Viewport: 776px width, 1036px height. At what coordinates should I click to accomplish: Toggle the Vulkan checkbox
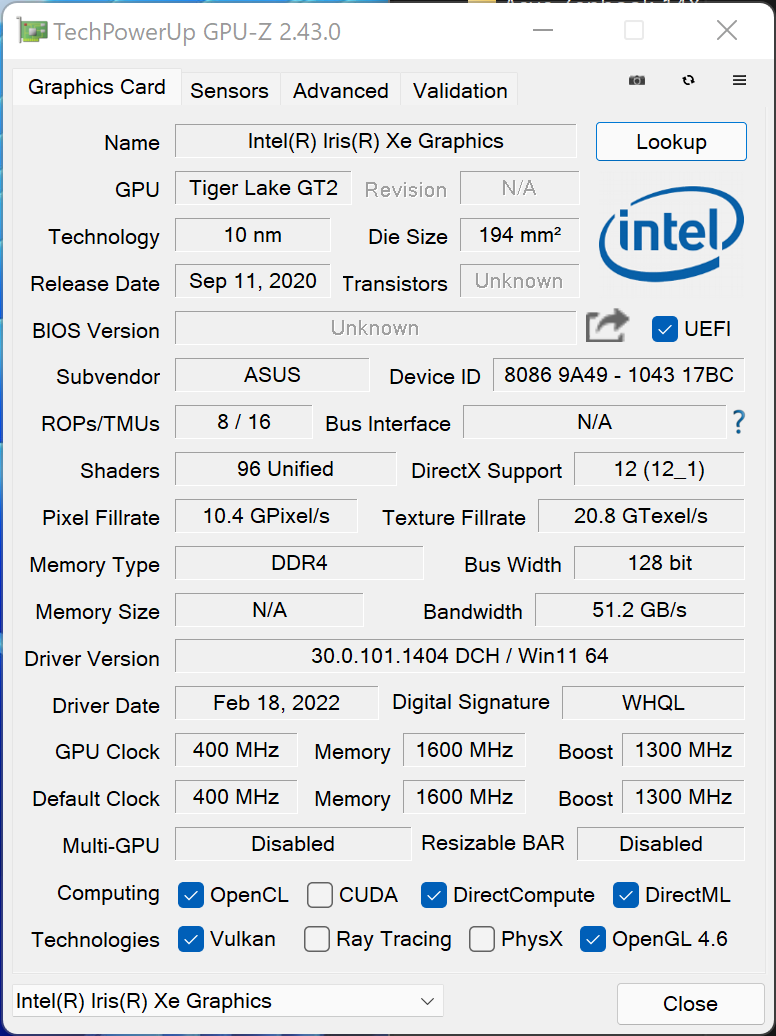[190, 939]
